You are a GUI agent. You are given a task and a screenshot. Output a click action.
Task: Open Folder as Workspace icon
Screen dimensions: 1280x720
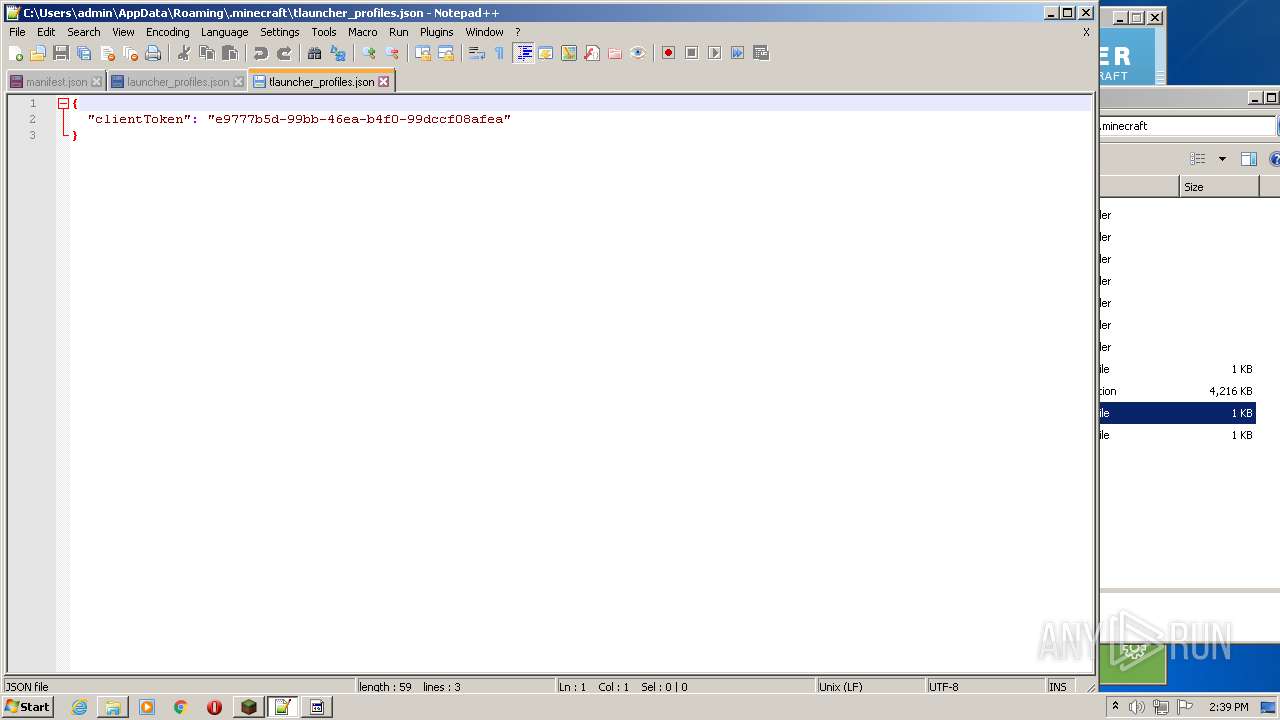click(x=615, y=53)
